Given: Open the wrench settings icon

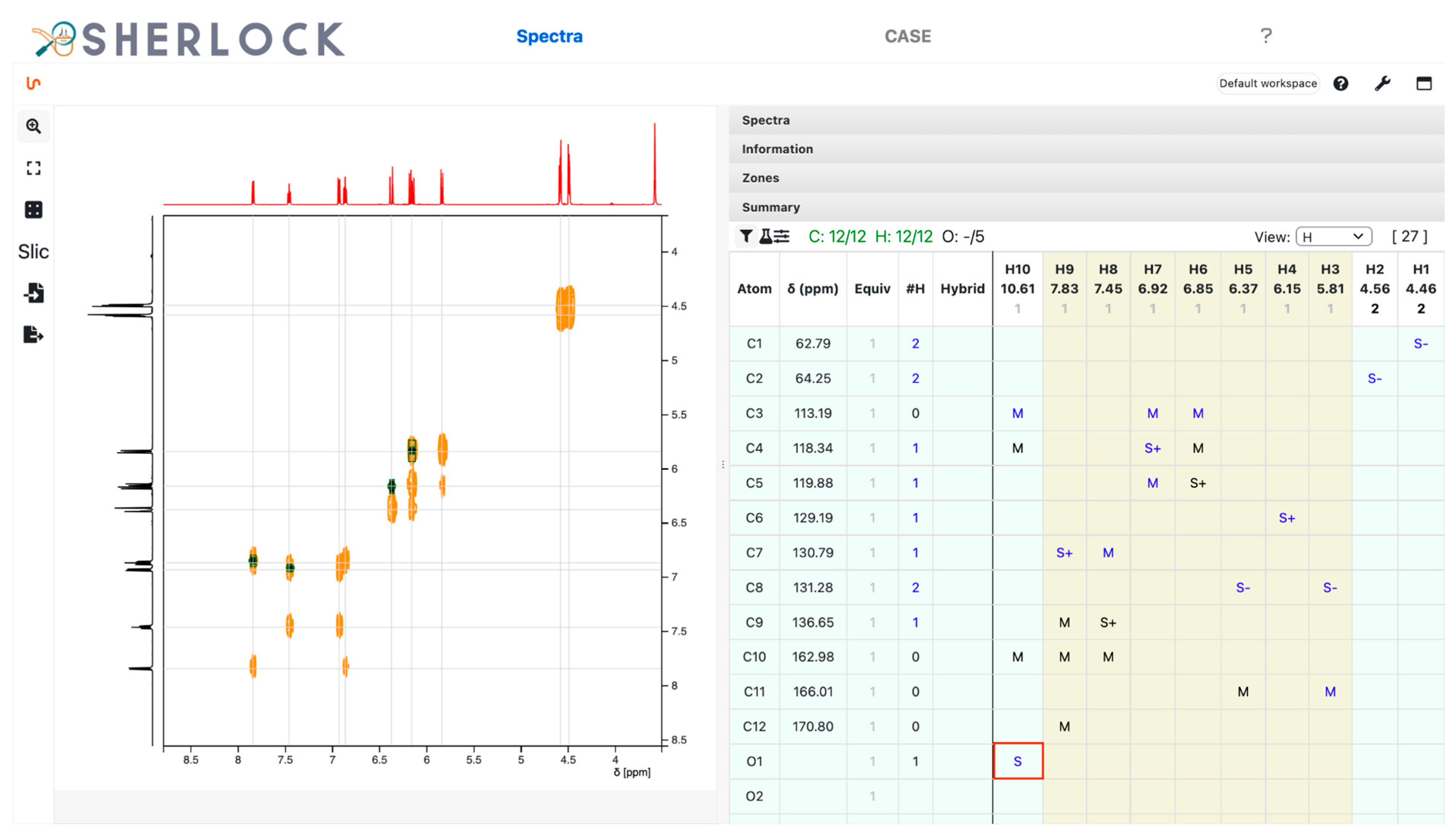Looking at the screenshot, I should tap(1382, 83).
